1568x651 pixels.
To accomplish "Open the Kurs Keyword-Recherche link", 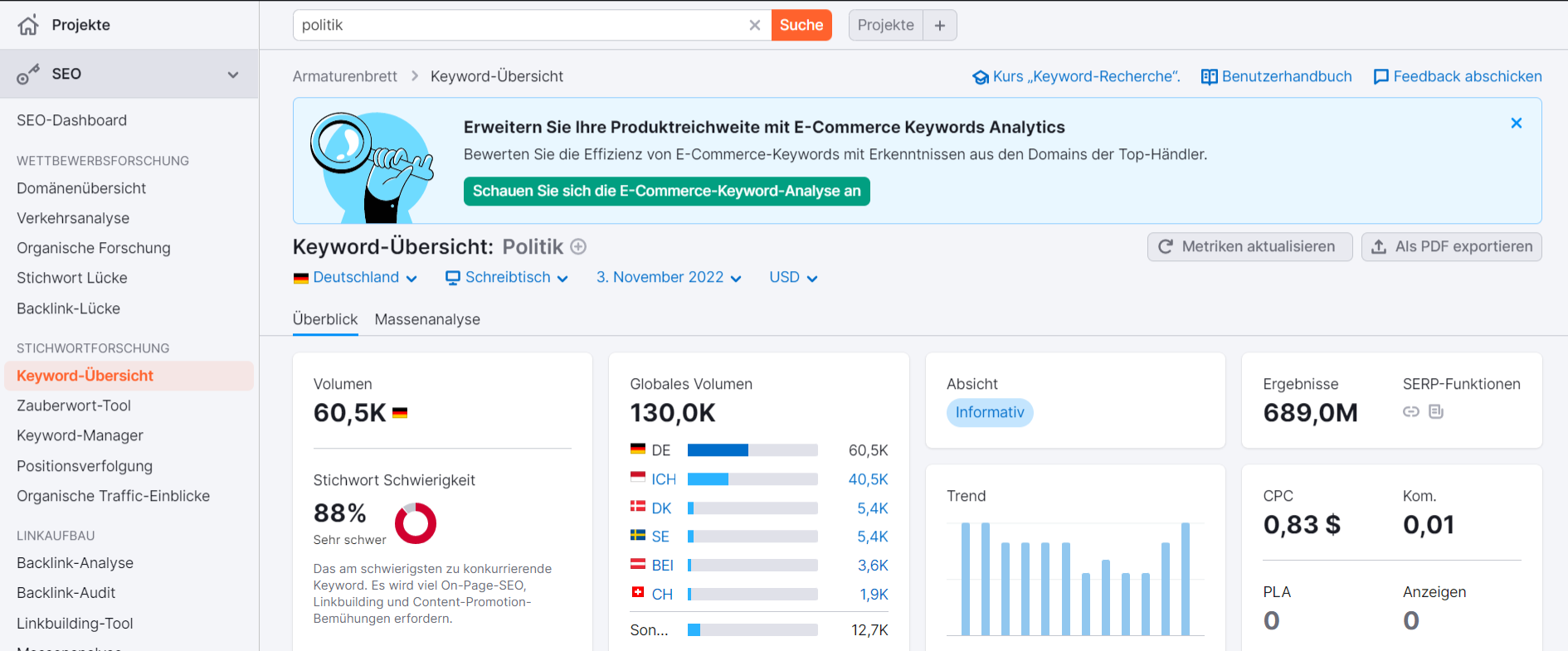I will 1076,76.
